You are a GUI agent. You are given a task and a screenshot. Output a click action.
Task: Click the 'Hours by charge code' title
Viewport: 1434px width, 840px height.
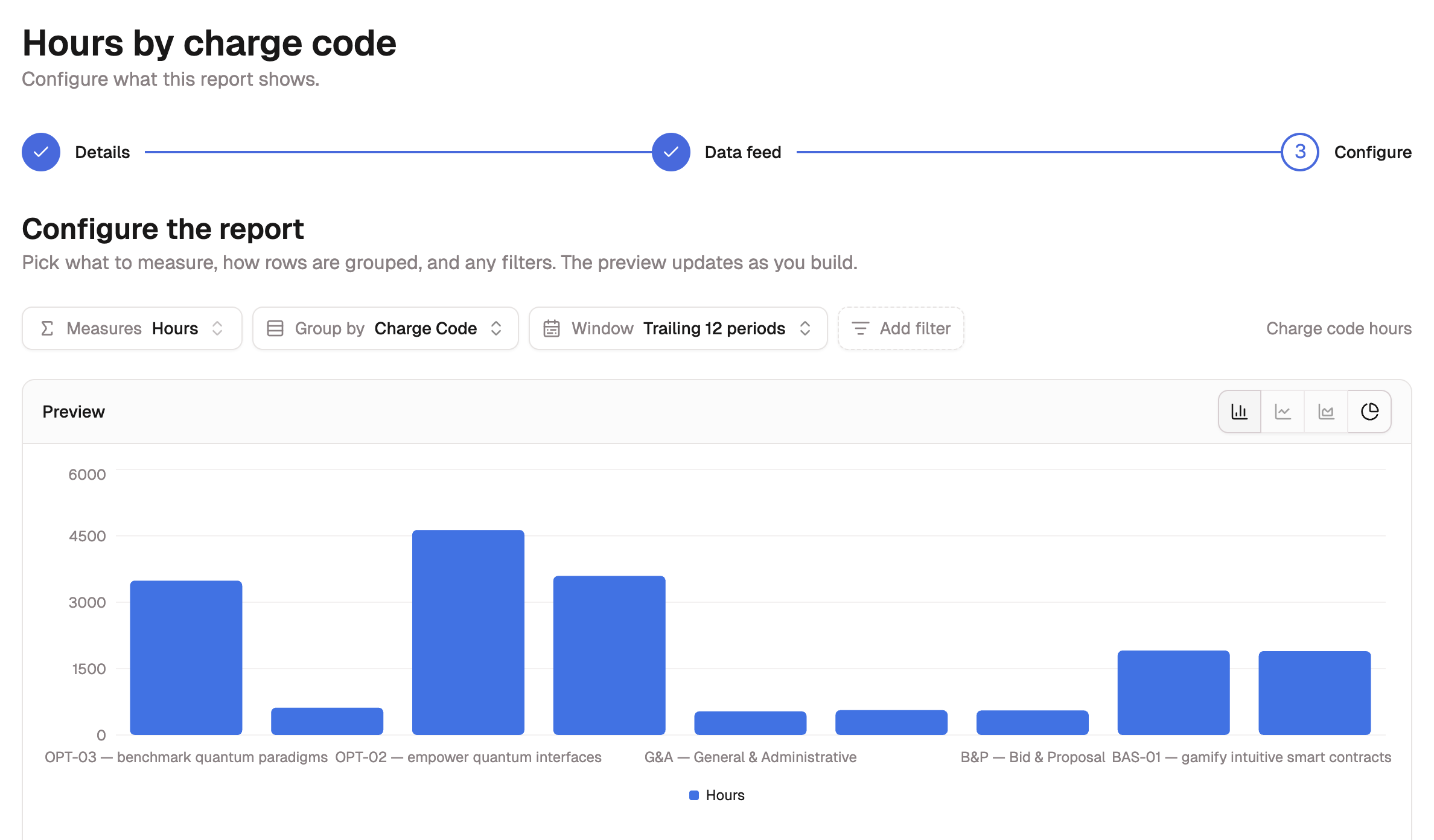pyautogui.click(x=209, y=43)
